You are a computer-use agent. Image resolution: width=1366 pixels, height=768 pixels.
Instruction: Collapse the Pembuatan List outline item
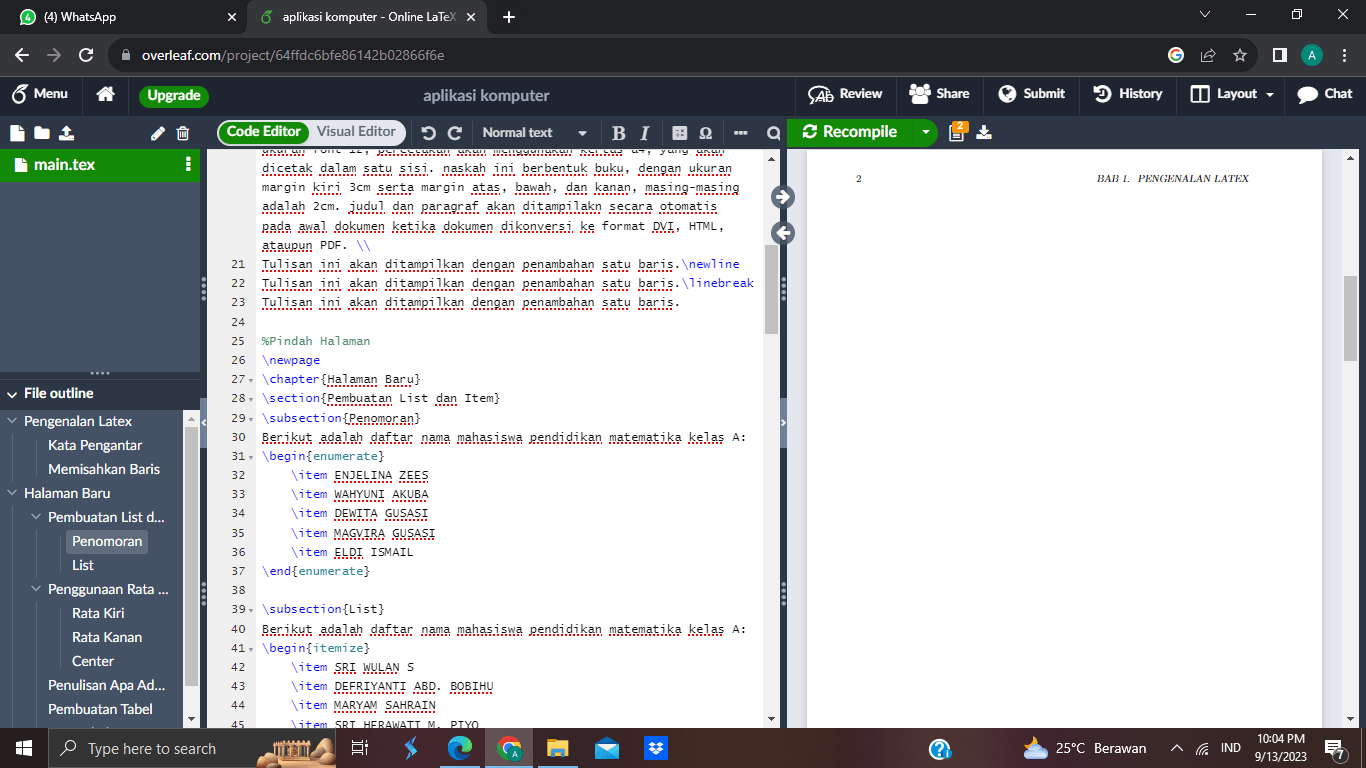click(x=37, y=517)
